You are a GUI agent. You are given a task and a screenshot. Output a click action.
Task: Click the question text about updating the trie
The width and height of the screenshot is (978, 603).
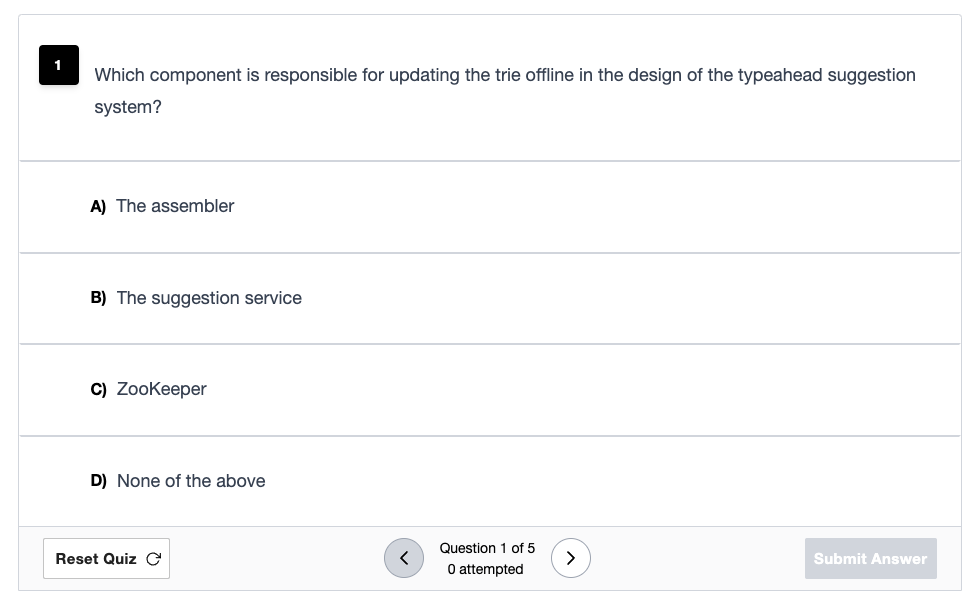pos(505,91)
